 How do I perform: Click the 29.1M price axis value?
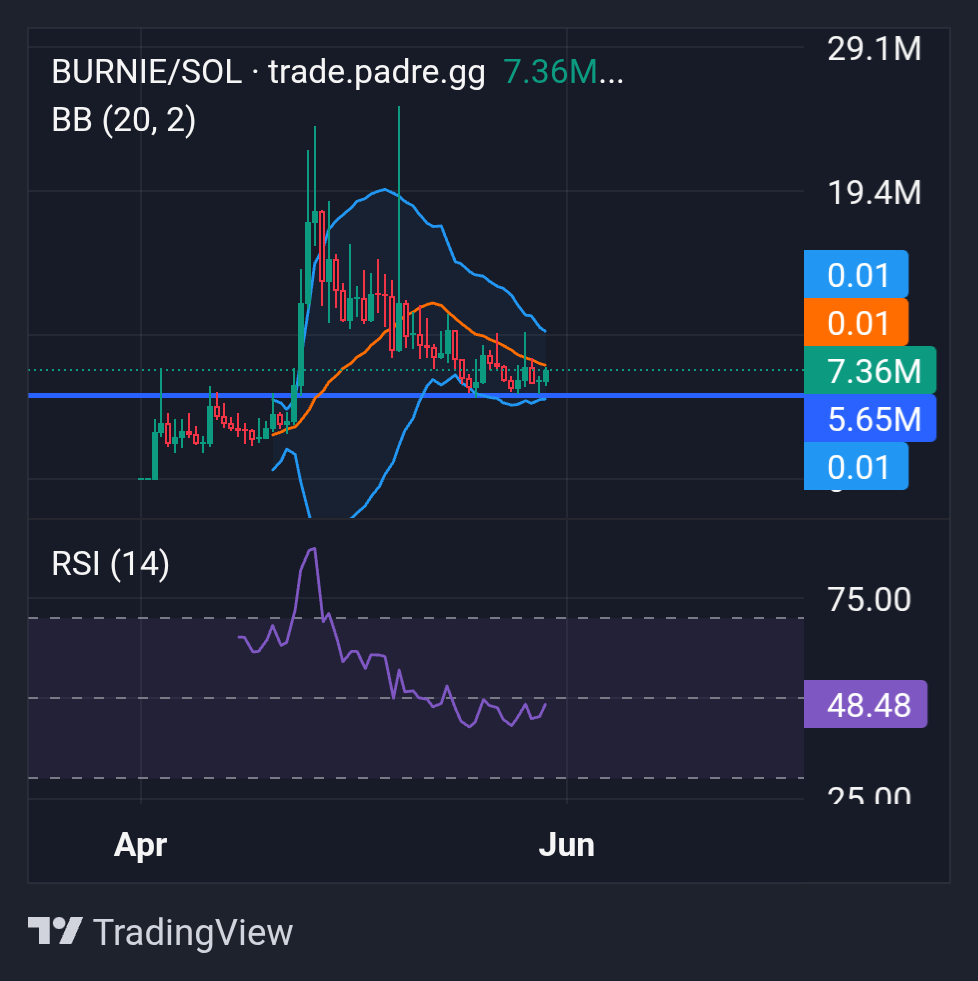pos(874,49)
